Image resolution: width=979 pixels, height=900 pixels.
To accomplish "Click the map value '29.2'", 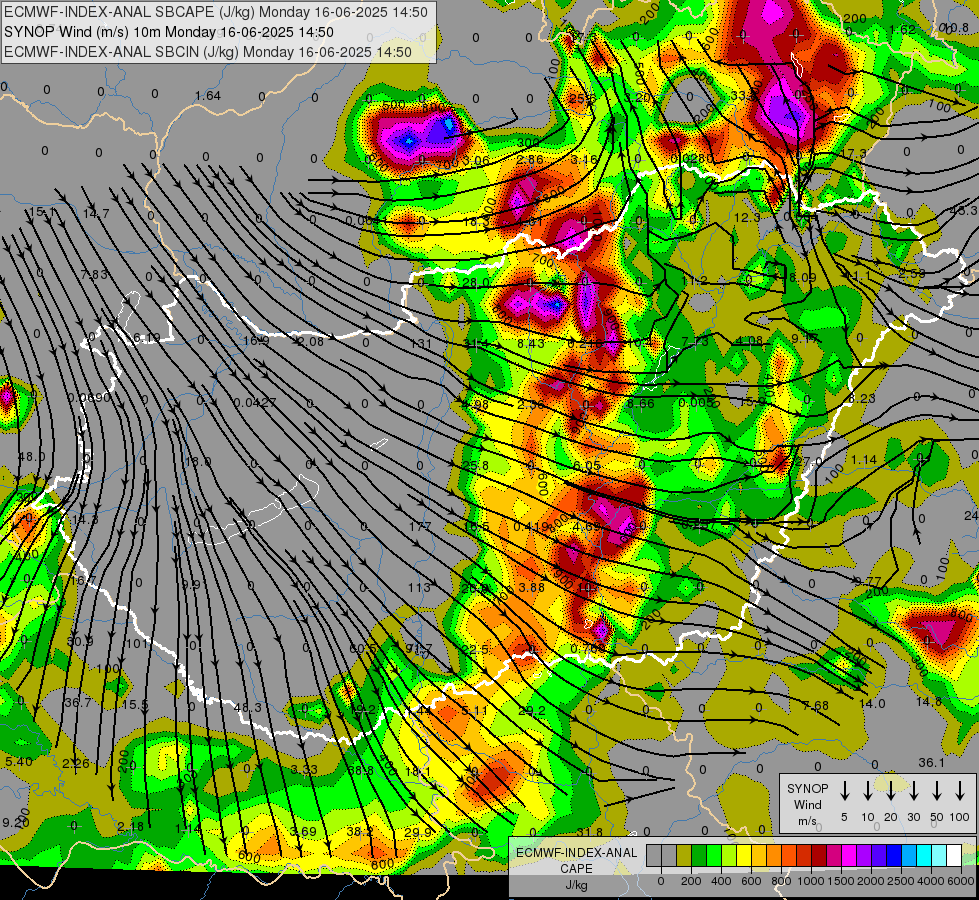I will pos(532,711).
